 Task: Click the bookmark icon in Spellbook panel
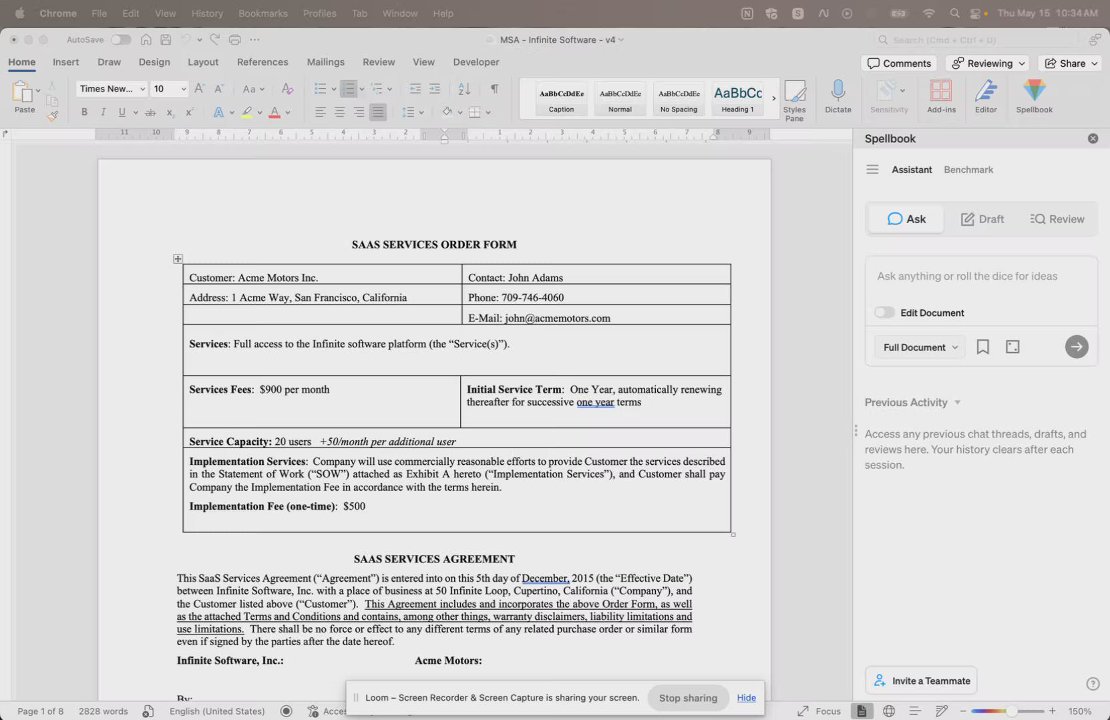(x=983, y=347)
